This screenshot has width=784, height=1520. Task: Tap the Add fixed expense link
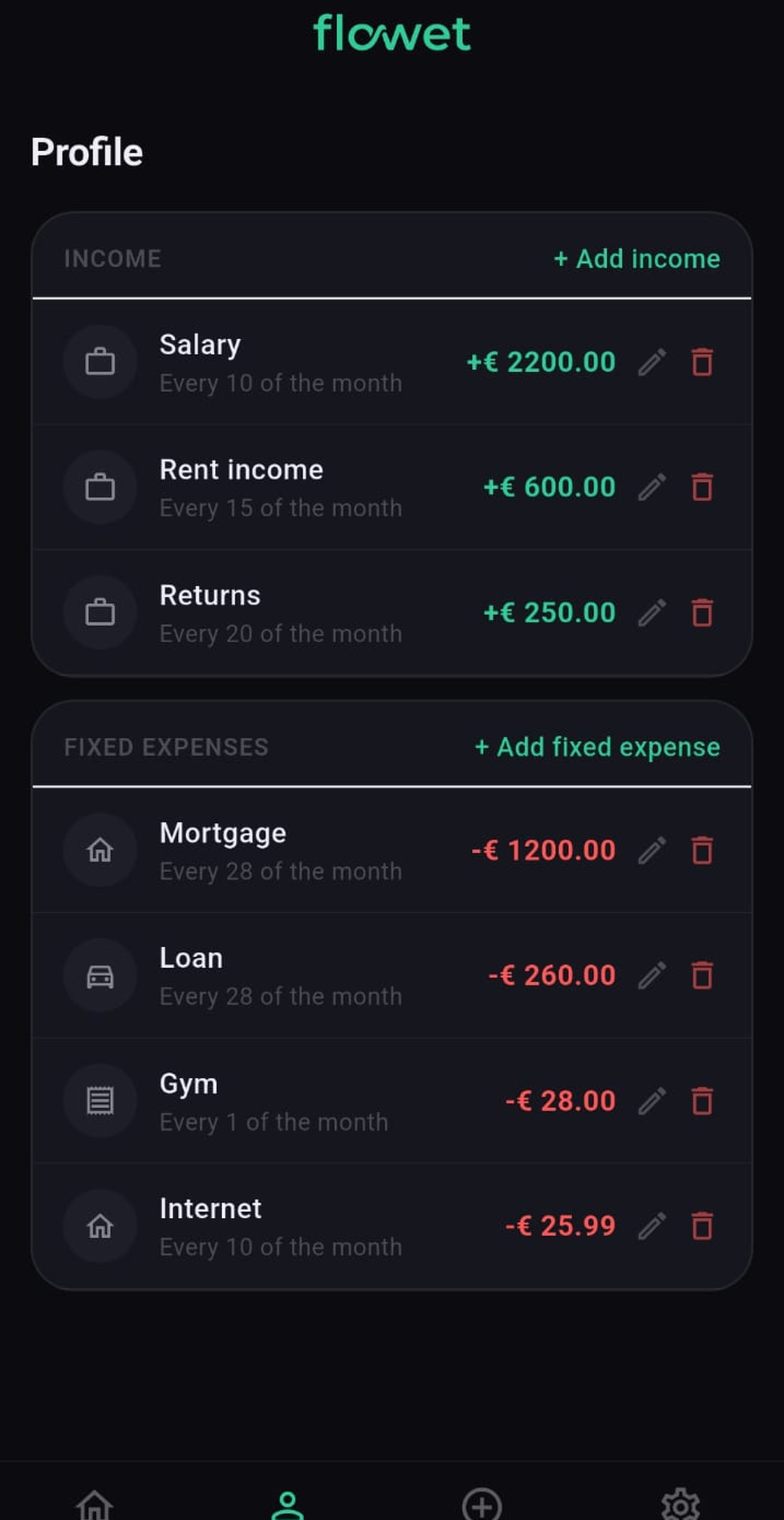pyautogui.click(x=597, y=747)
